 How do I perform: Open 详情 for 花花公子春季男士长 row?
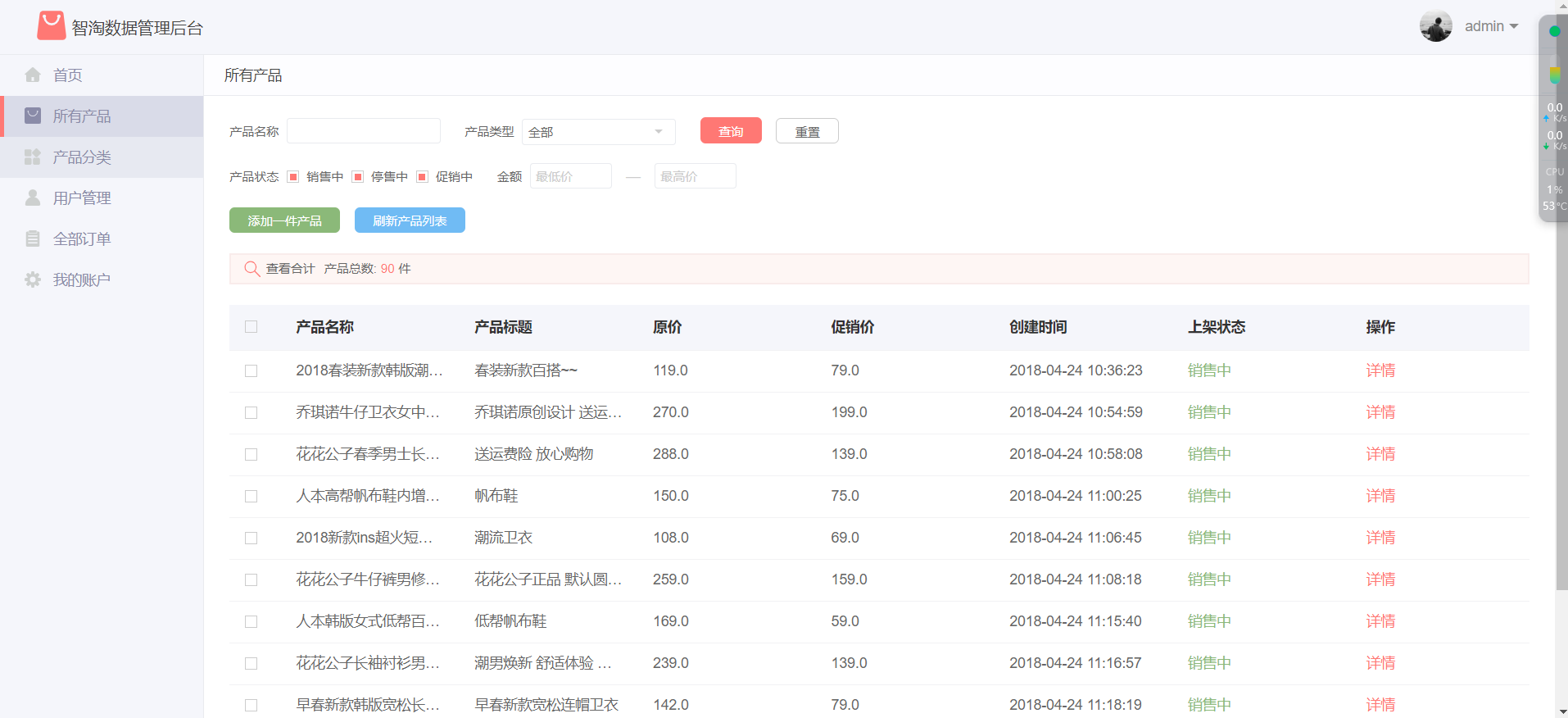click(x=1380, y=454)
